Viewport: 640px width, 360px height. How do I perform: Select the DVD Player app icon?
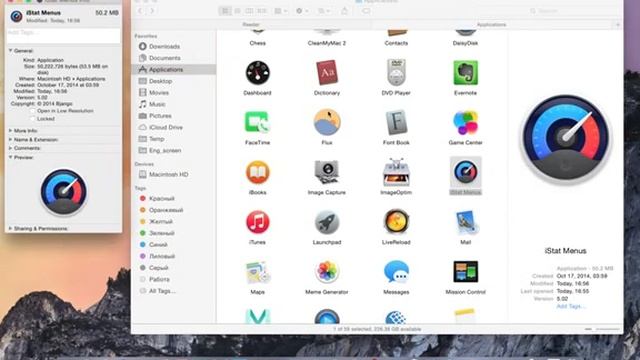(396, 73)
